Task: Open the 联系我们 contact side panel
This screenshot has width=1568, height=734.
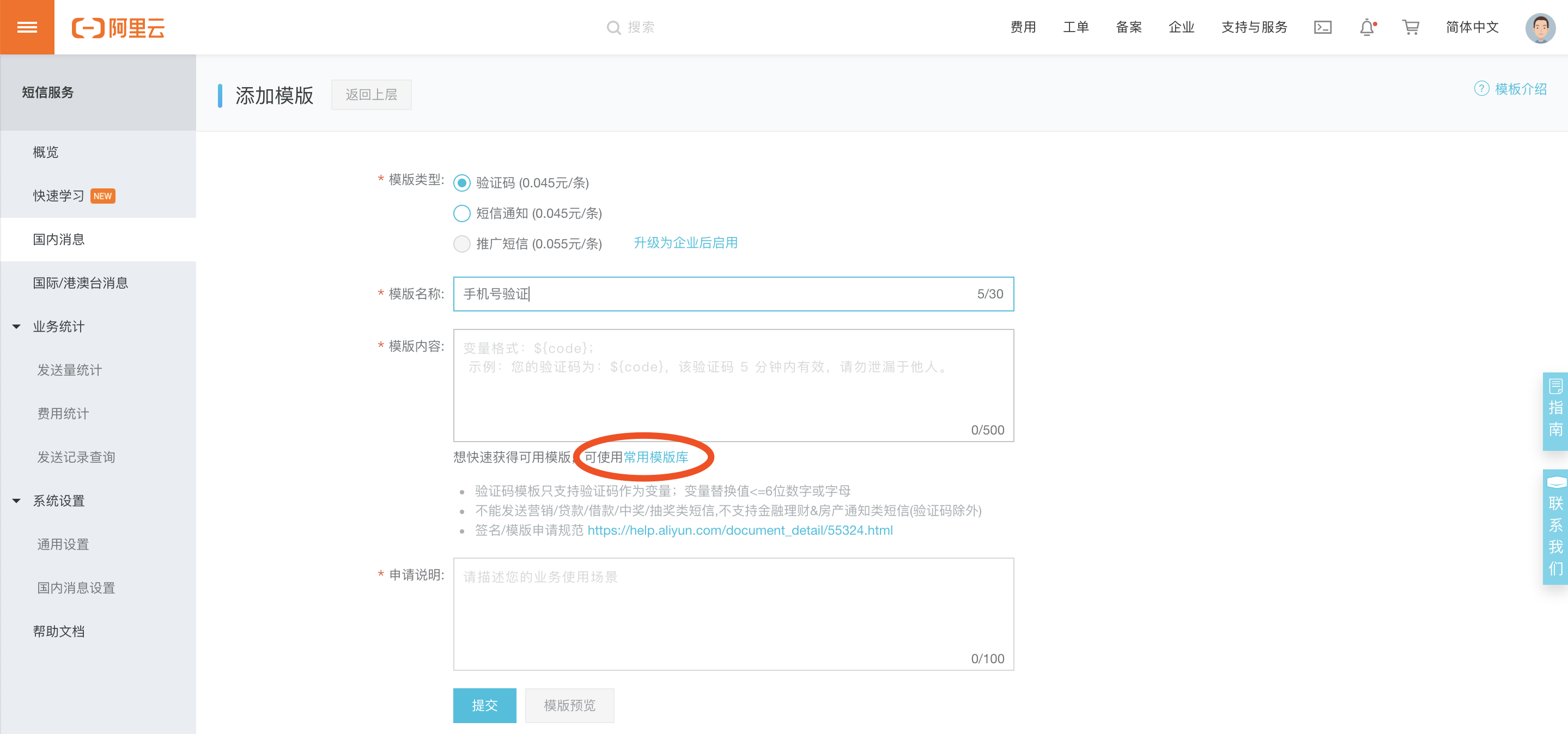Action: click(1555, 527)
